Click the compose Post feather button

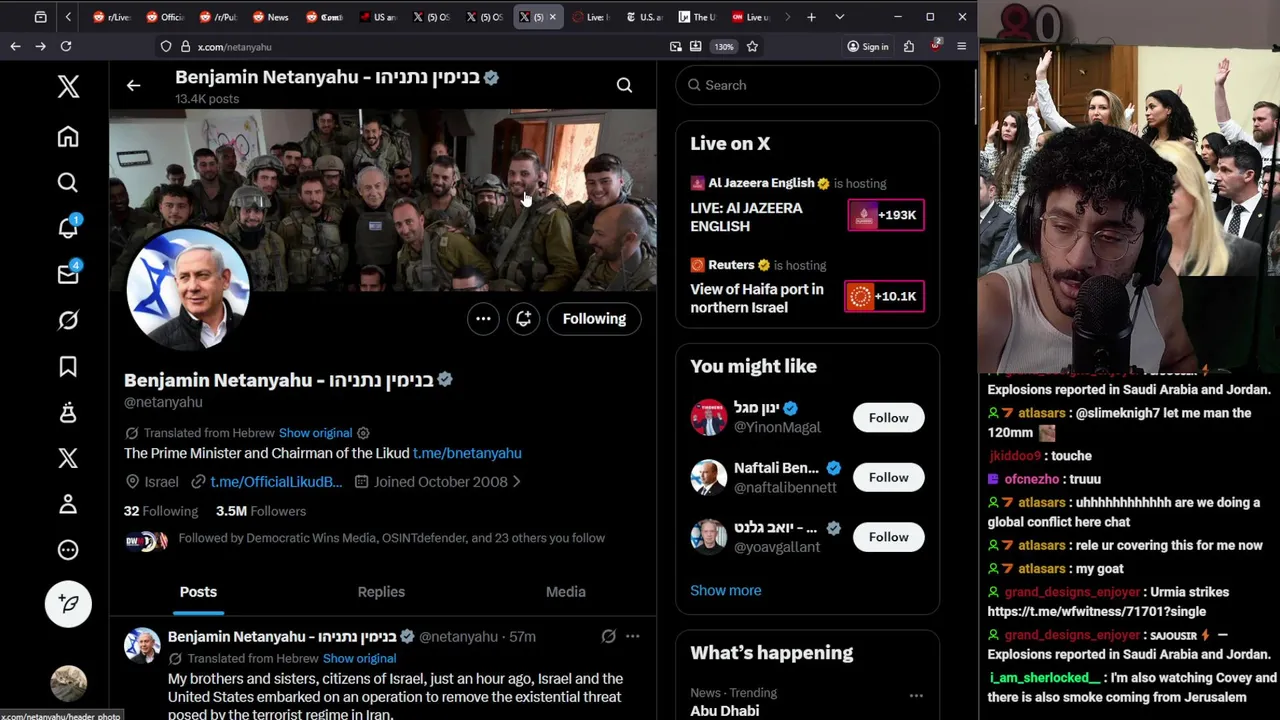pyautogui.click(x=68, y=603)
